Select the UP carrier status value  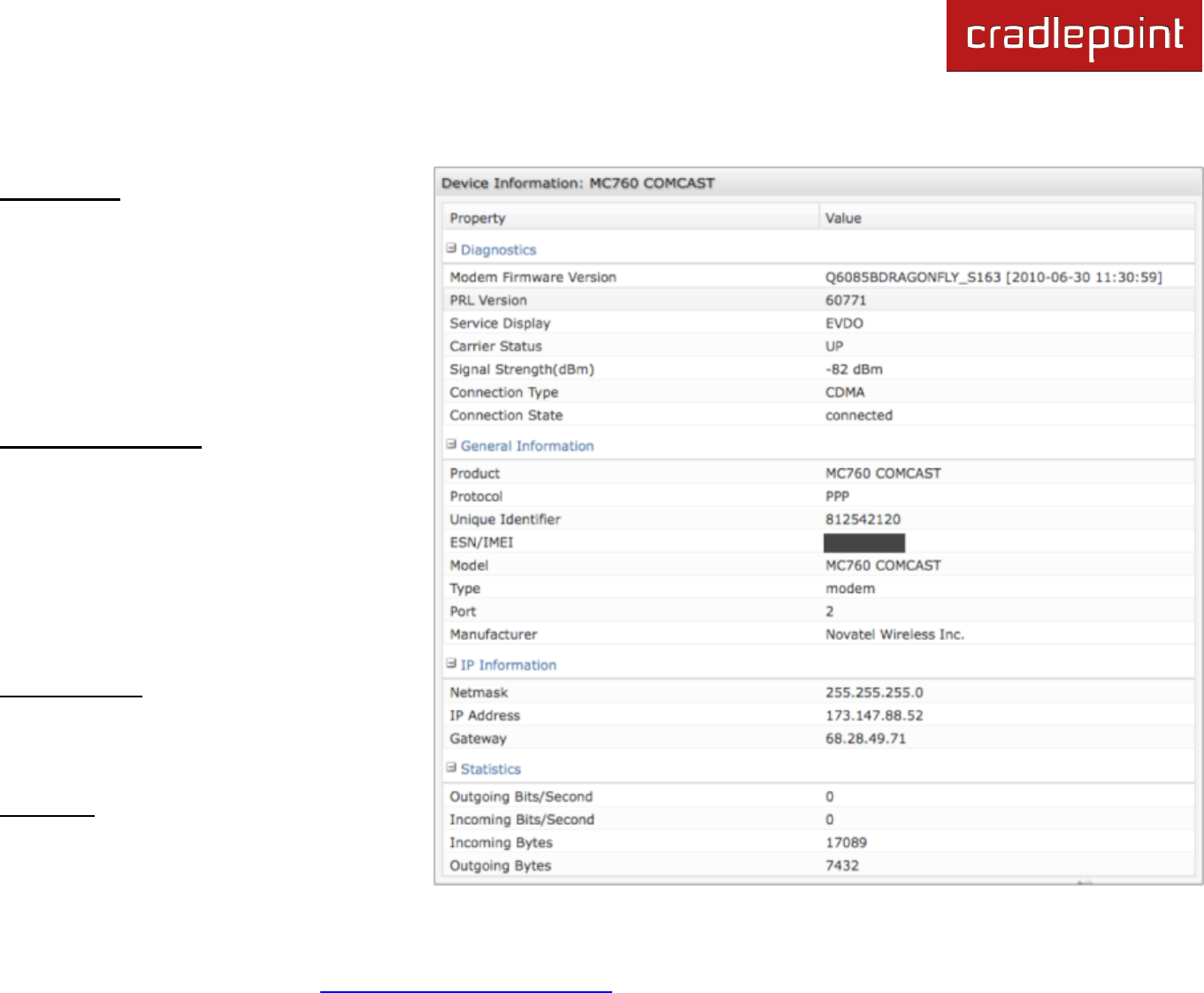834,346
